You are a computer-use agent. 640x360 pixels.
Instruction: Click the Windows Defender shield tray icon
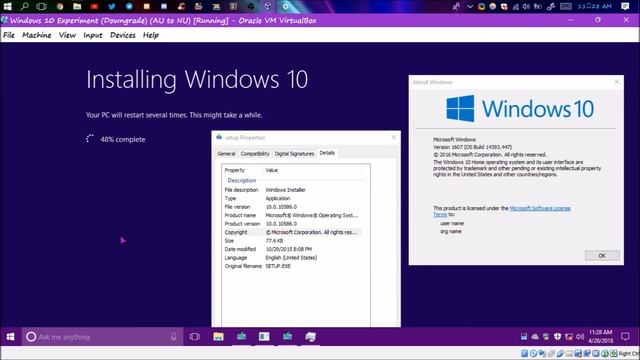tap(558, 337)
